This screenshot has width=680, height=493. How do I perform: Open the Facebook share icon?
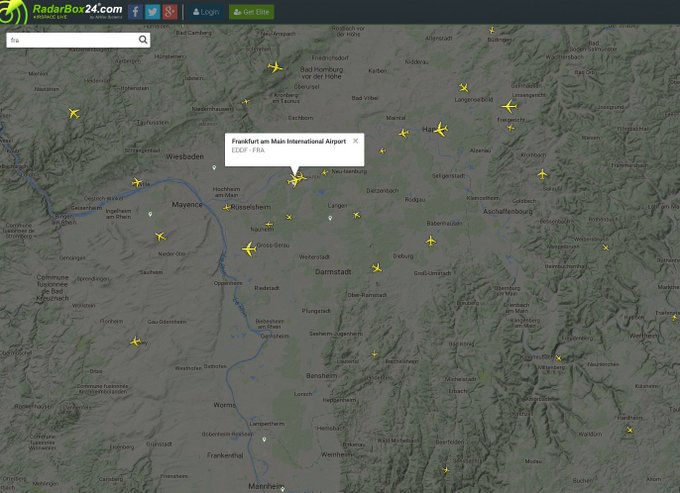coord(135,12)
